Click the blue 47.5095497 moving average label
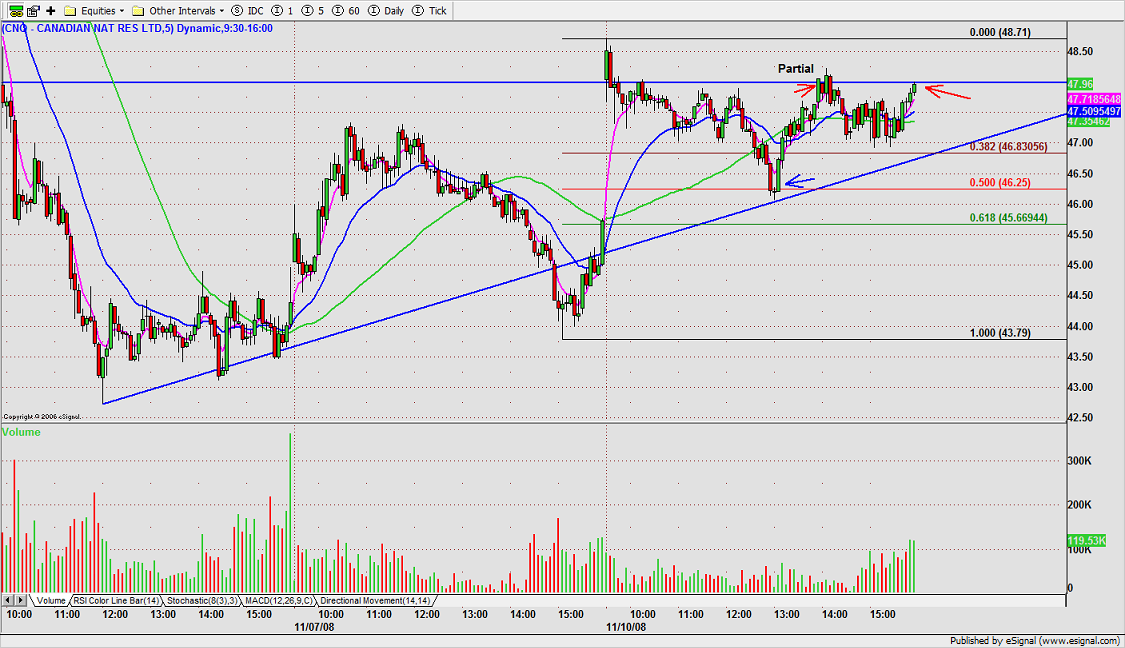 [1094, 112]
